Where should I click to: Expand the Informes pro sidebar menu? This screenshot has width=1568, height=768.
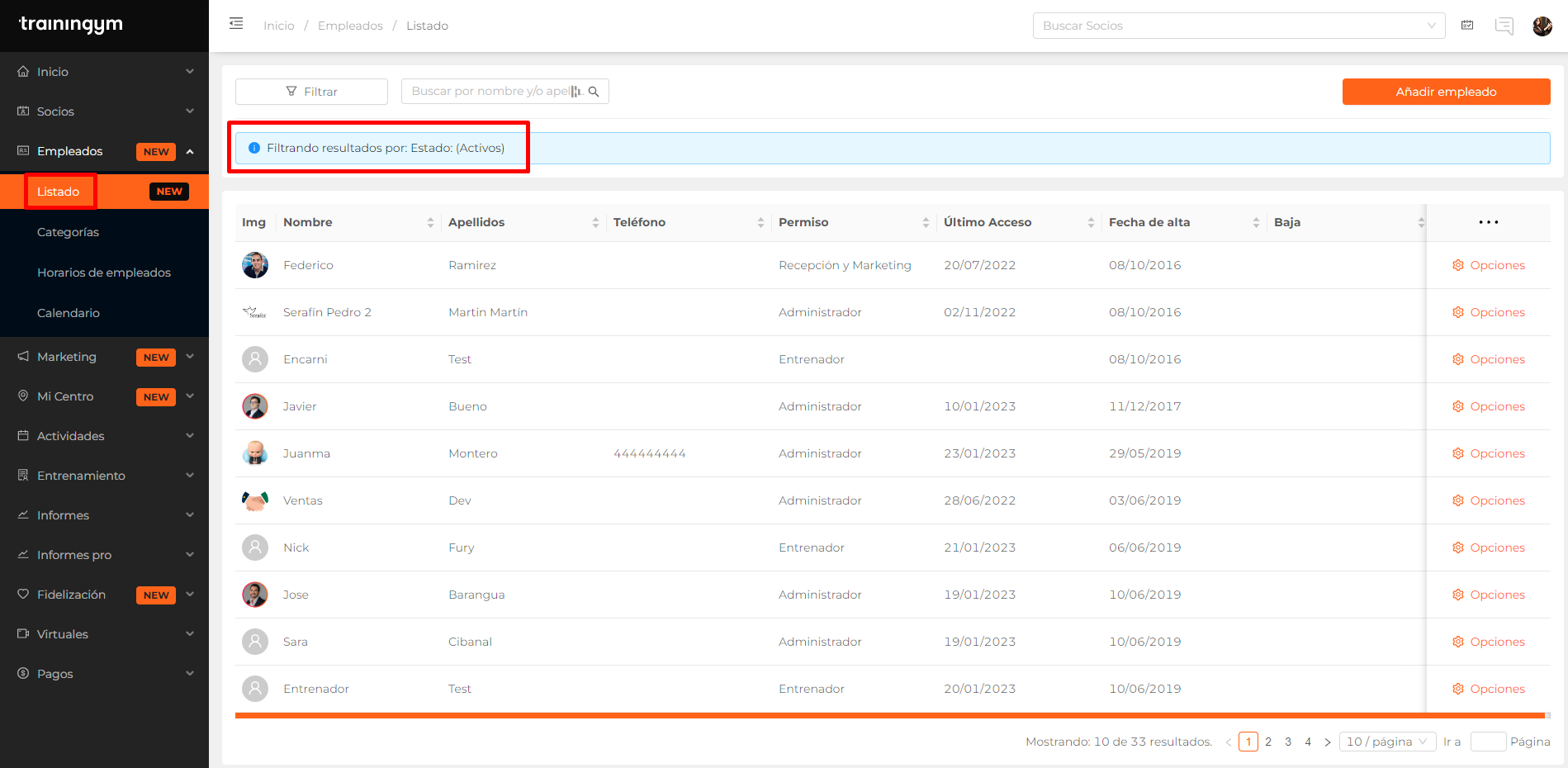coord(190,555)
